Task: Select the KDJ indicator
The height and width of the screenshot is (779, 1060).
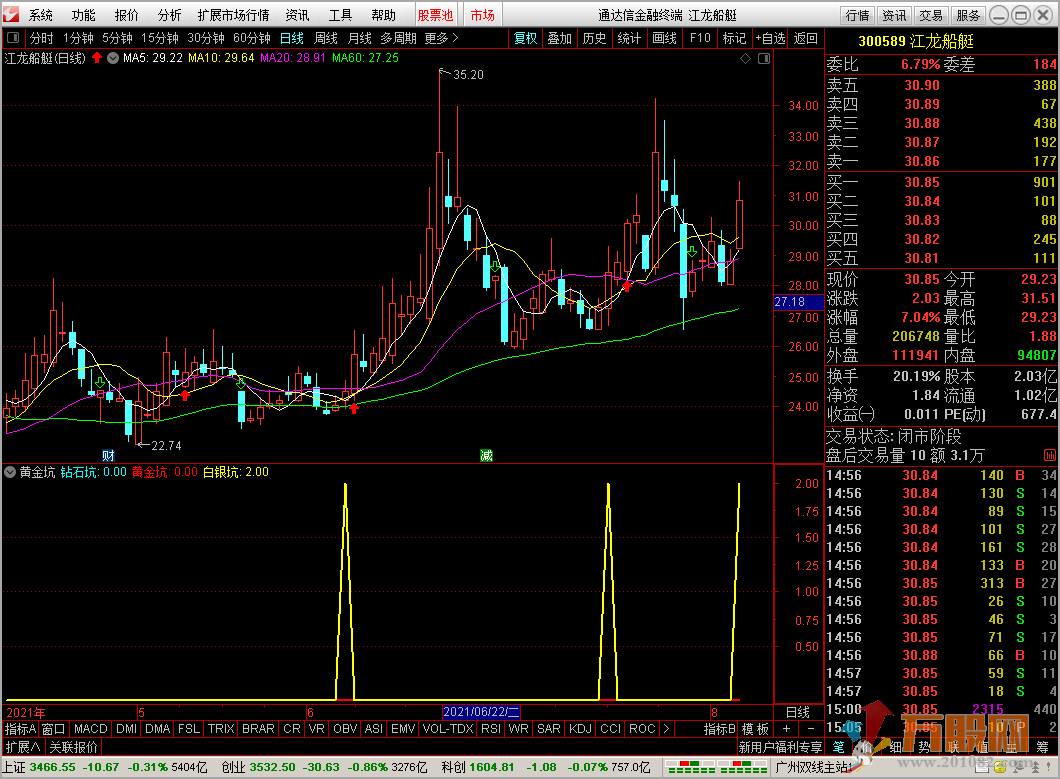Action: pyautogui.click(x=580, y=728)
